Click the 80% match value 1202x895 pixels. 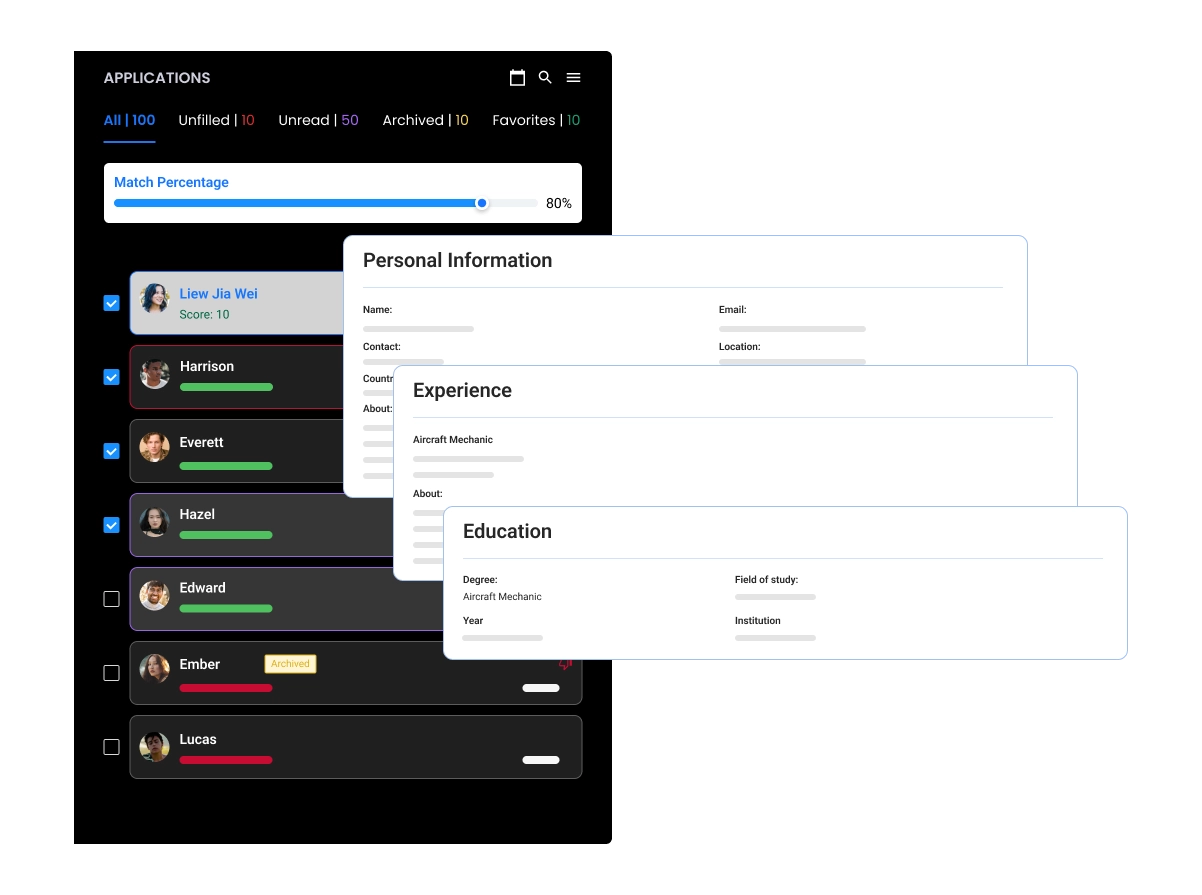559,203
